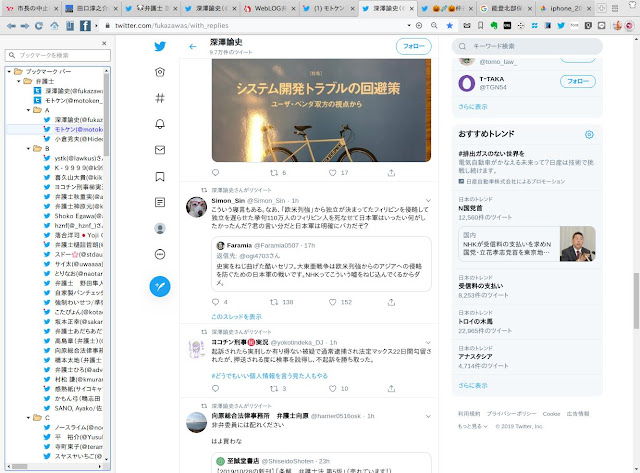Collapse the A bookmark folder
The image size is (640, 473).
point(28,110)
